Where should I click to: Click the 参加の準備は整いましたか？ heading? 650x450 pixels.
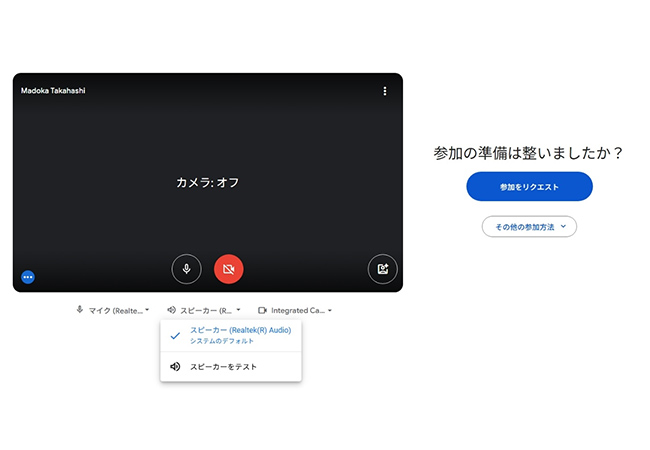(x=529, y=153)
